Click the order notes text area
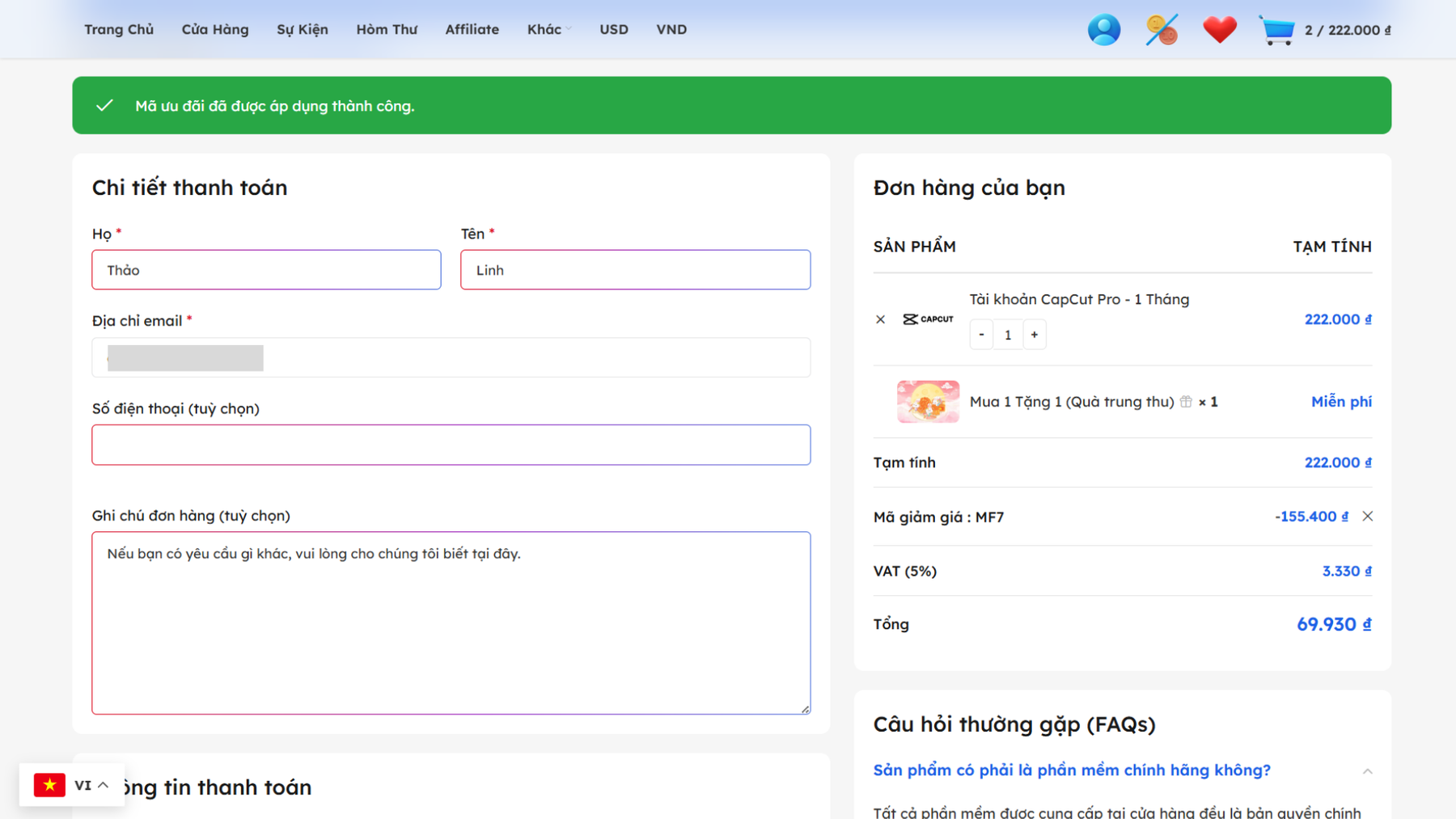The width and height of the screenshot is (1456, 819). click(x=451, y=623)
